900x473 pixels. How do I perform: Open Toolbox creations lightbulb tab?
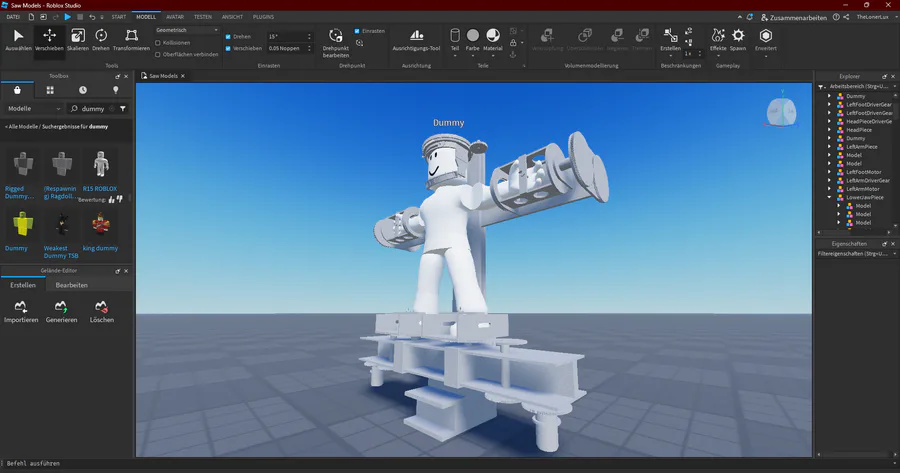115,90
